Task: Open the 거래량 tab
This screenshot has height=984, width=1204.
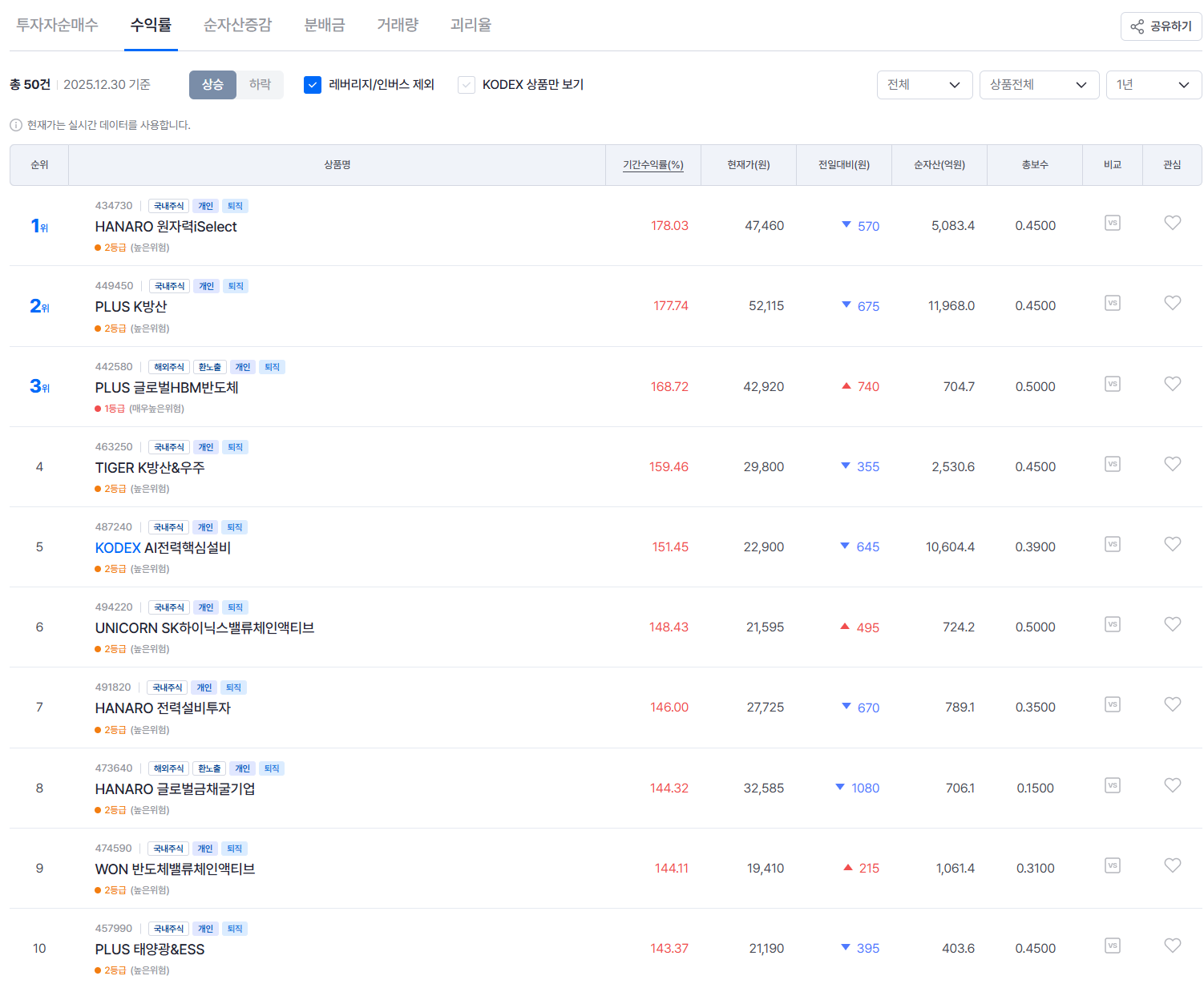Action: (398, 25)
